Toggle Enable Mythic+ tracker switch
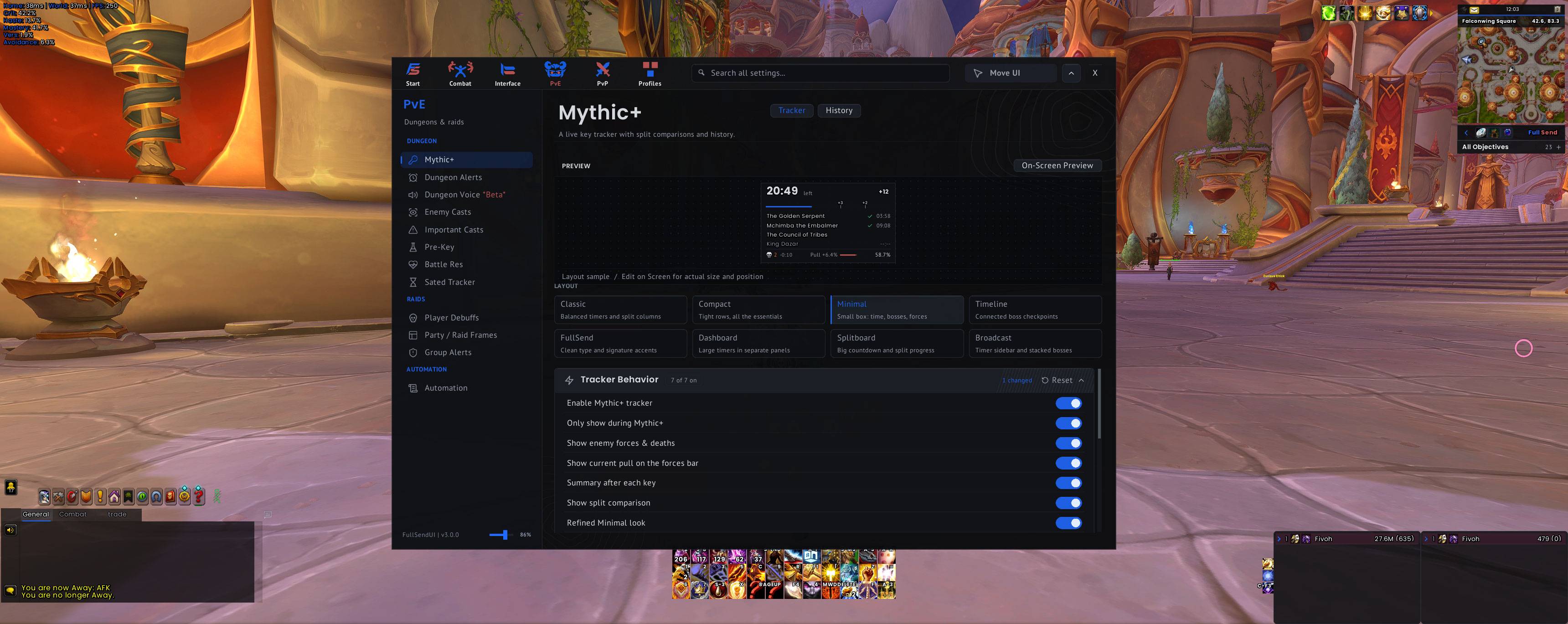Screen dimensions: 1568x624 click(1068, 403)
